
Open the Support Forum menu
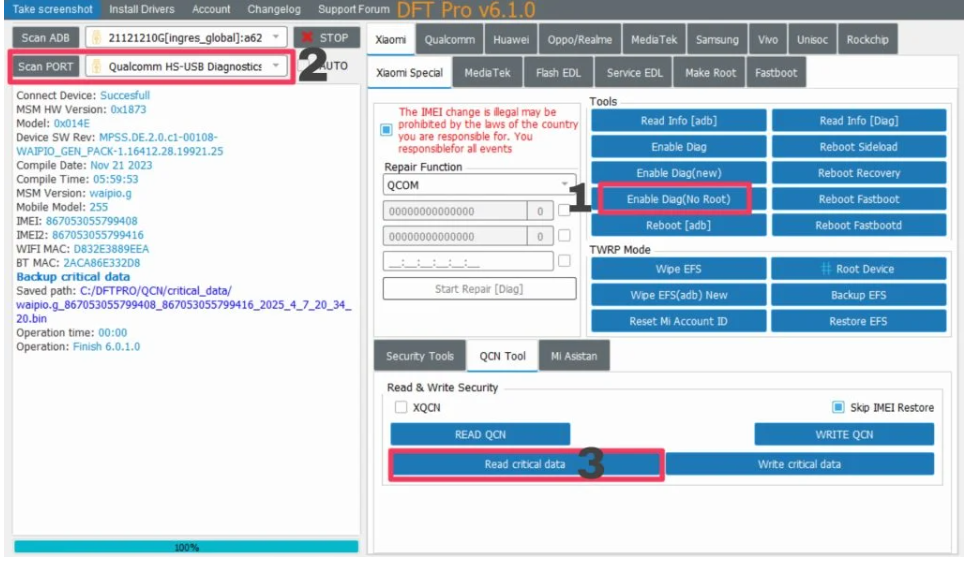pos(353,9)
